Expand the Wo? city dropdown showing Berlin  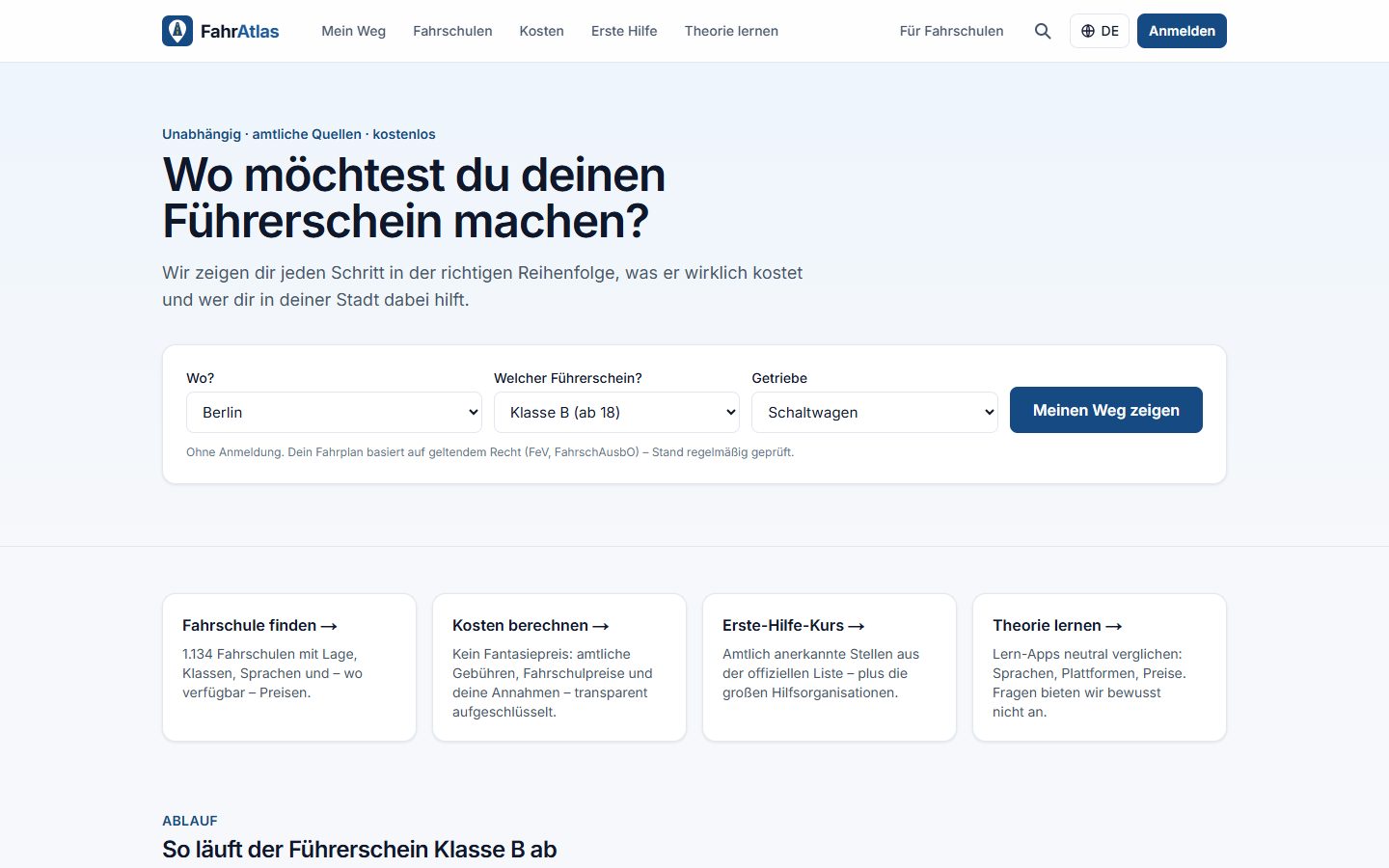point(335,412)
